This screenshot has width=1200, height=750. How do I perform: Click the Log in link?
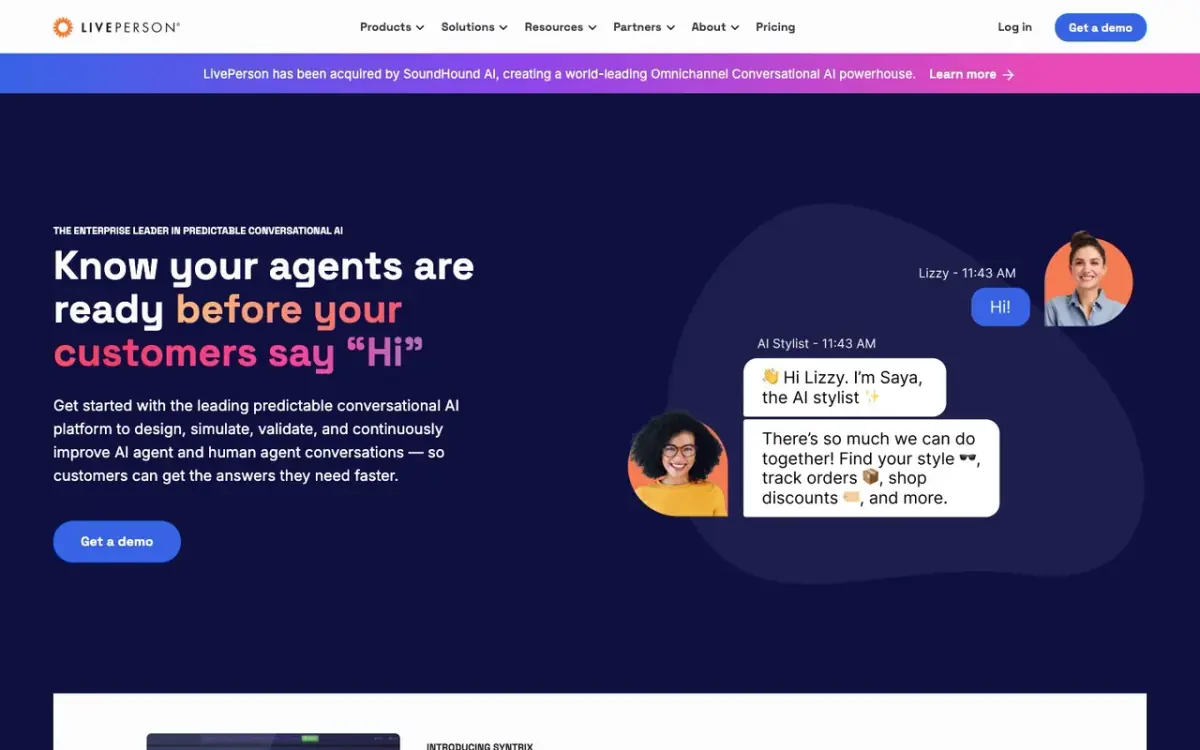click(x=1014, y=27)
